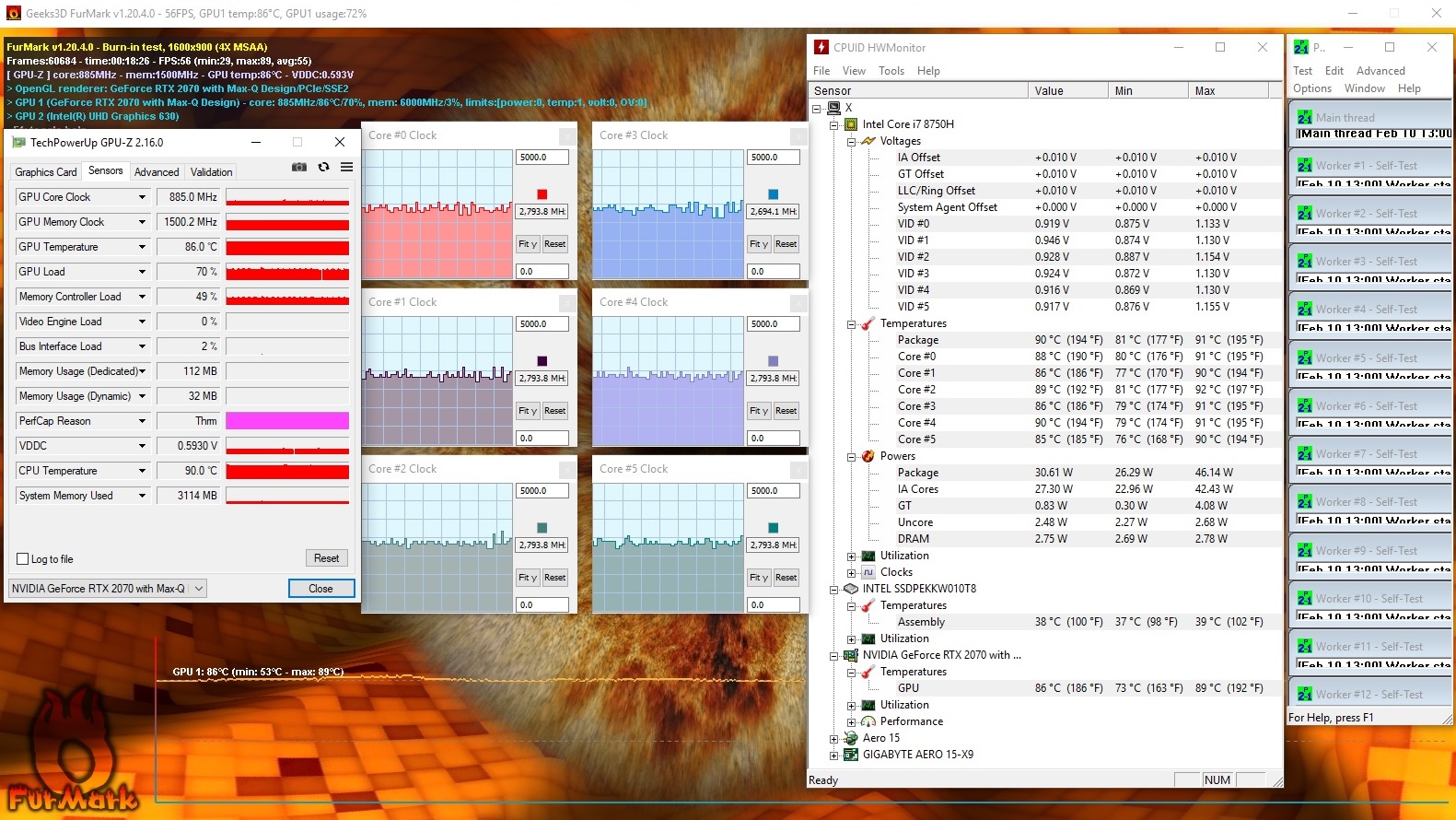The image size is (1456, 820).
Task: Expand the Performance node under NVIDIA GPU
Action: coord(851,721)
